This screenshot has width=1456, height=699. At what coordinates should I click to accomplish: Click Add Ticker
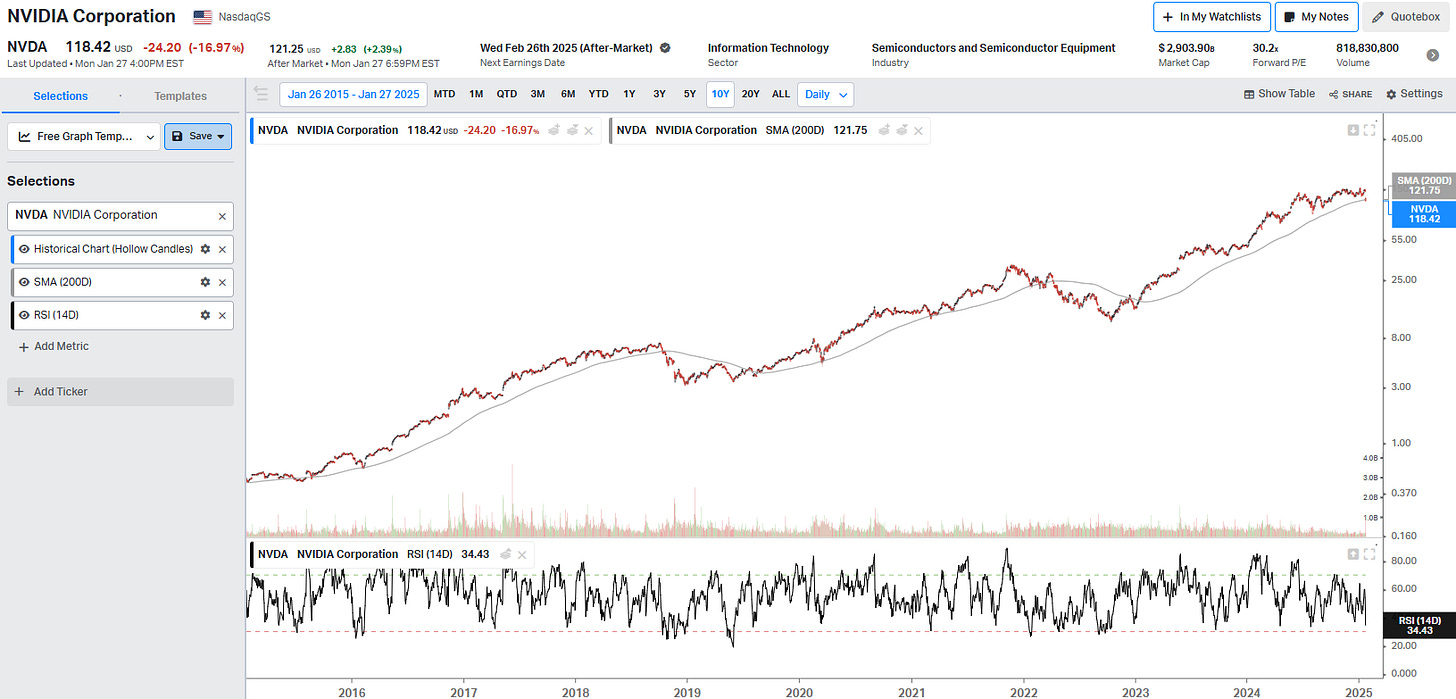[x=120, y=391]
